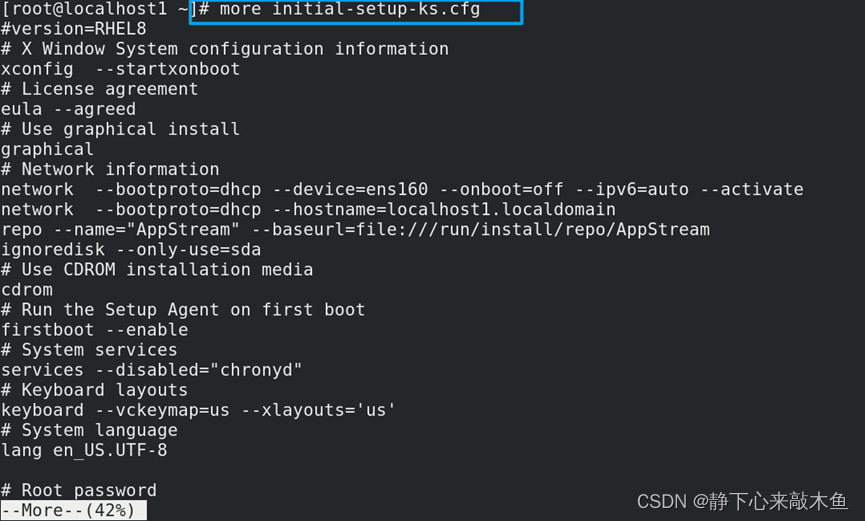Click the network line with --device=ens160
This screenshot has height=521, width=865.
pyautogui.click(x=402, y=189)
